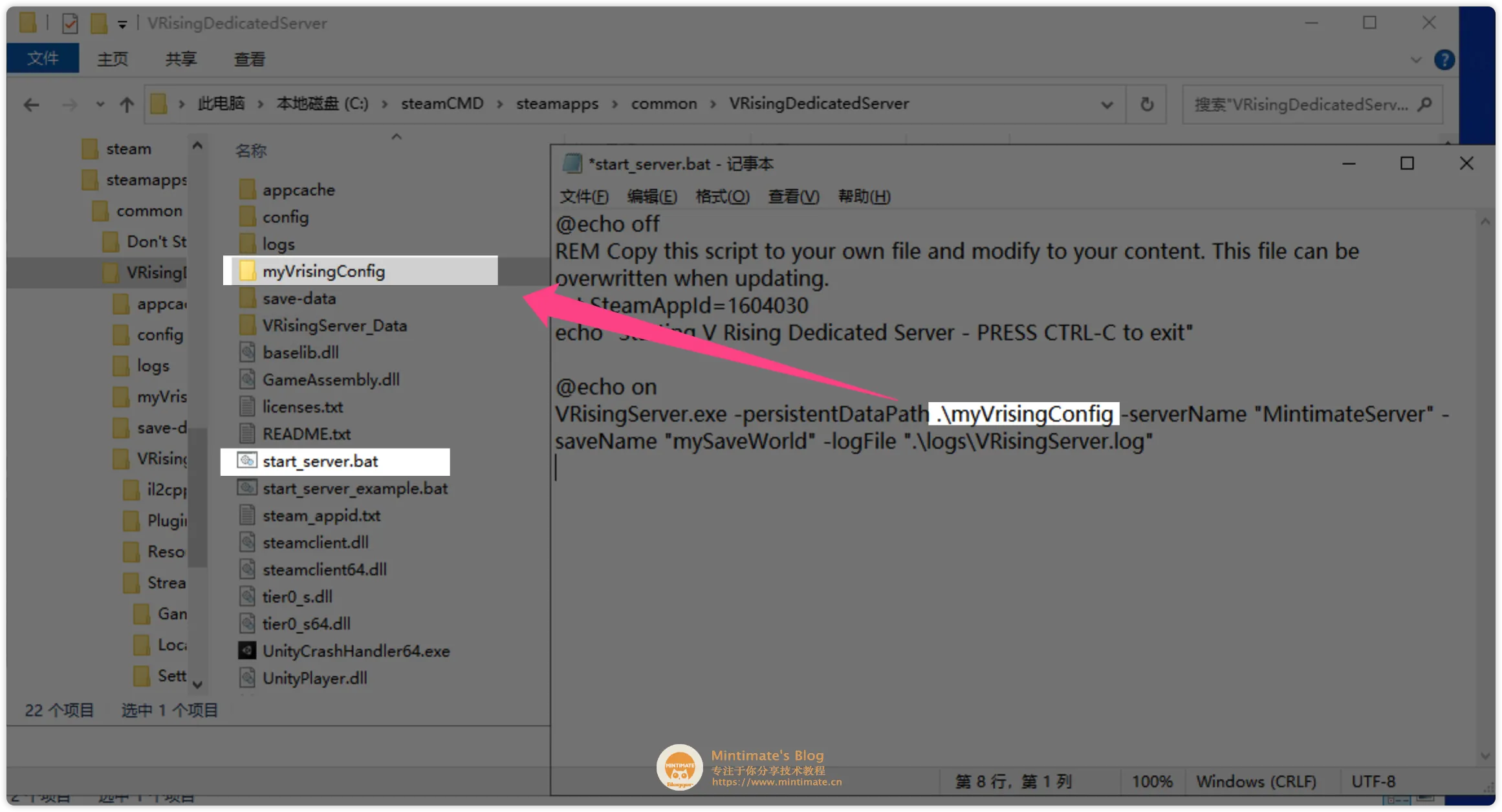Click steamapps breadcrumb segment

557,103
